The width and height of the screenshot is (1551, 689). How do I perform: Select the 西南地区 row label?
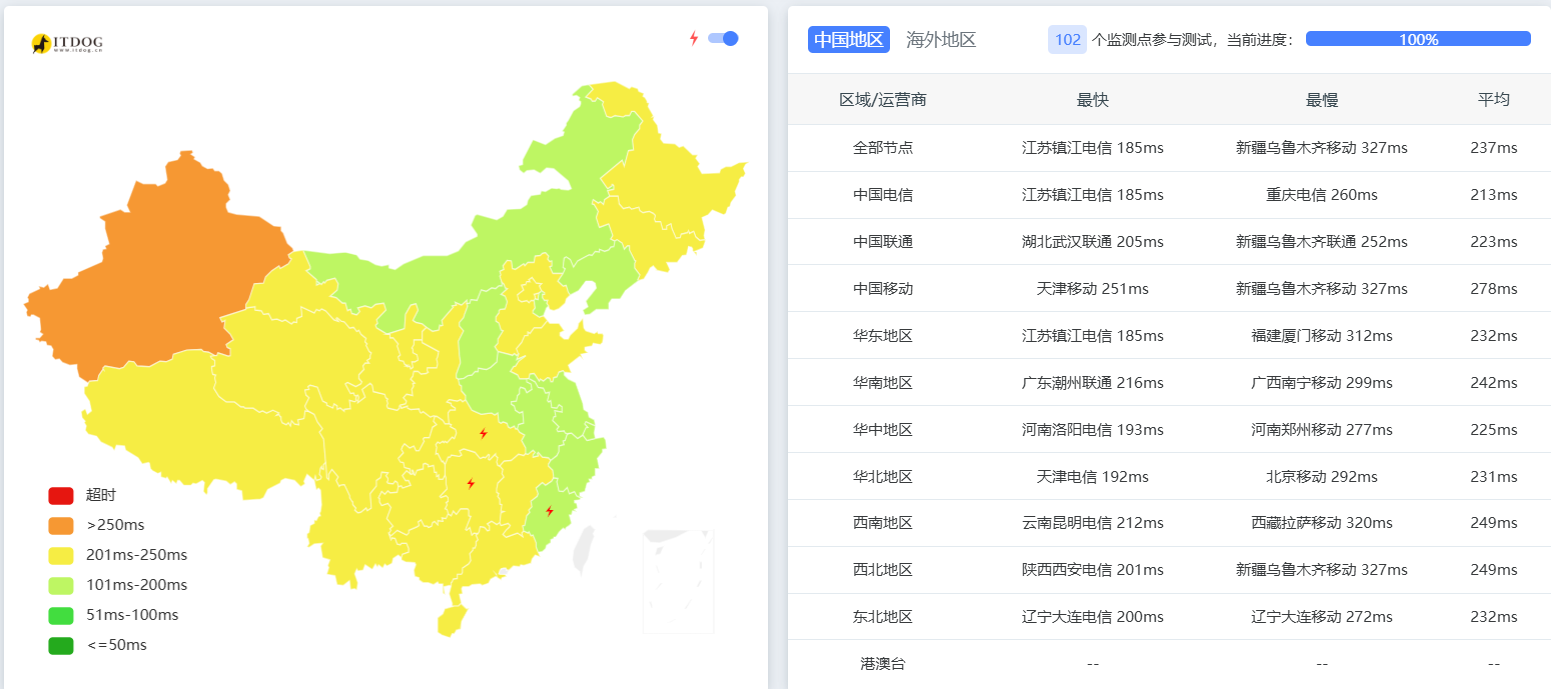tap(883, 523)
